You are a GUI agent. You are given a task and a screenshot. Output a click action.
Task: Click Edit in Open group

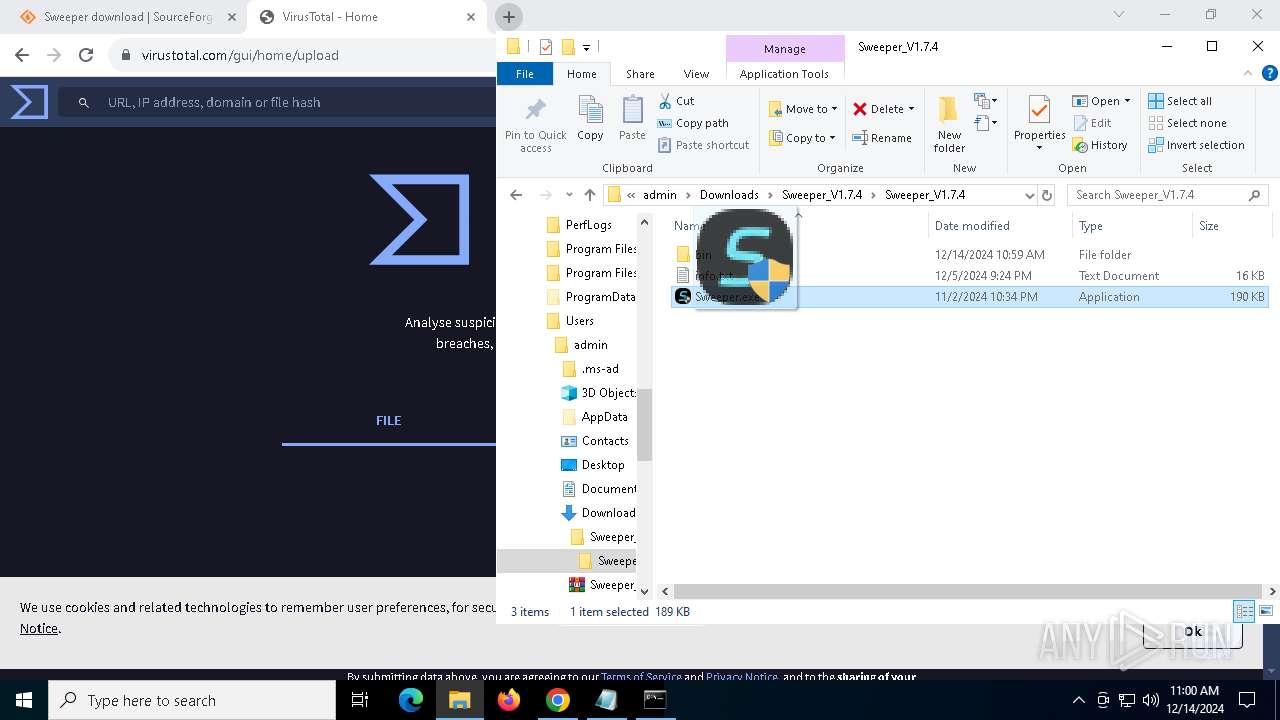coord(1092,123)
